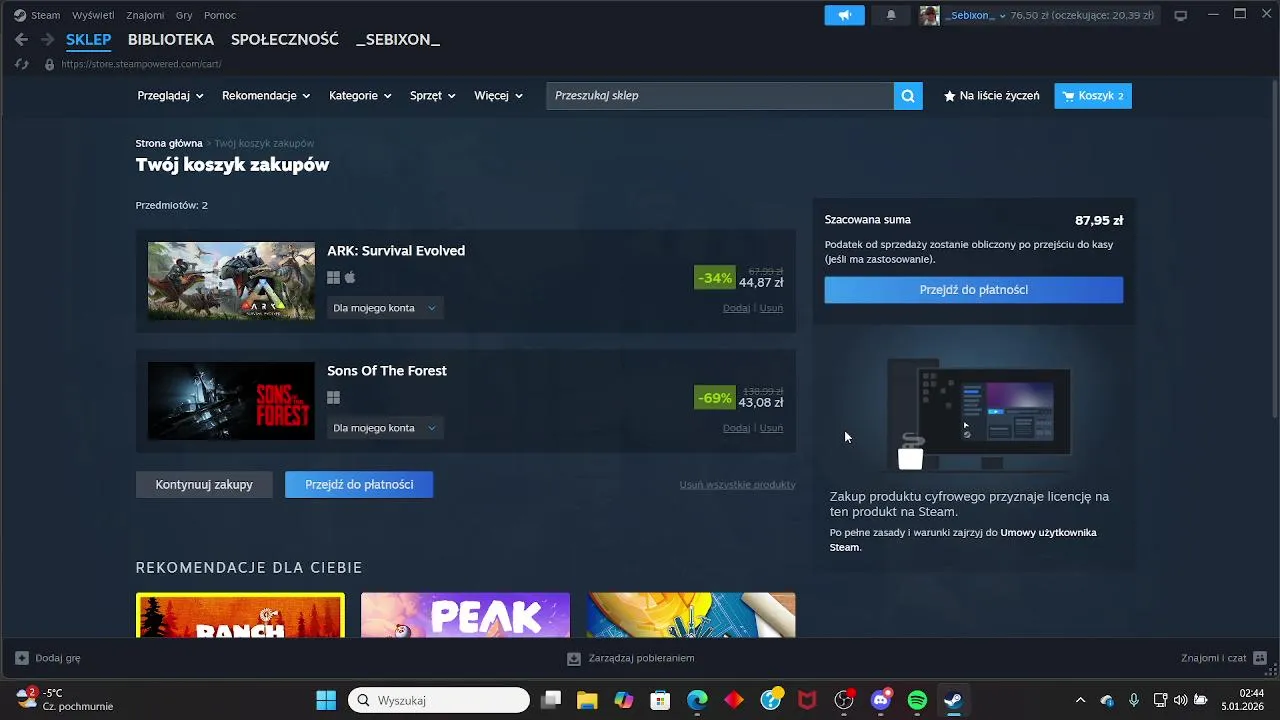Open Microsoft Edge from taskbar
Viewport: 1280px width, 720px height.
click(x=697, y=700)
